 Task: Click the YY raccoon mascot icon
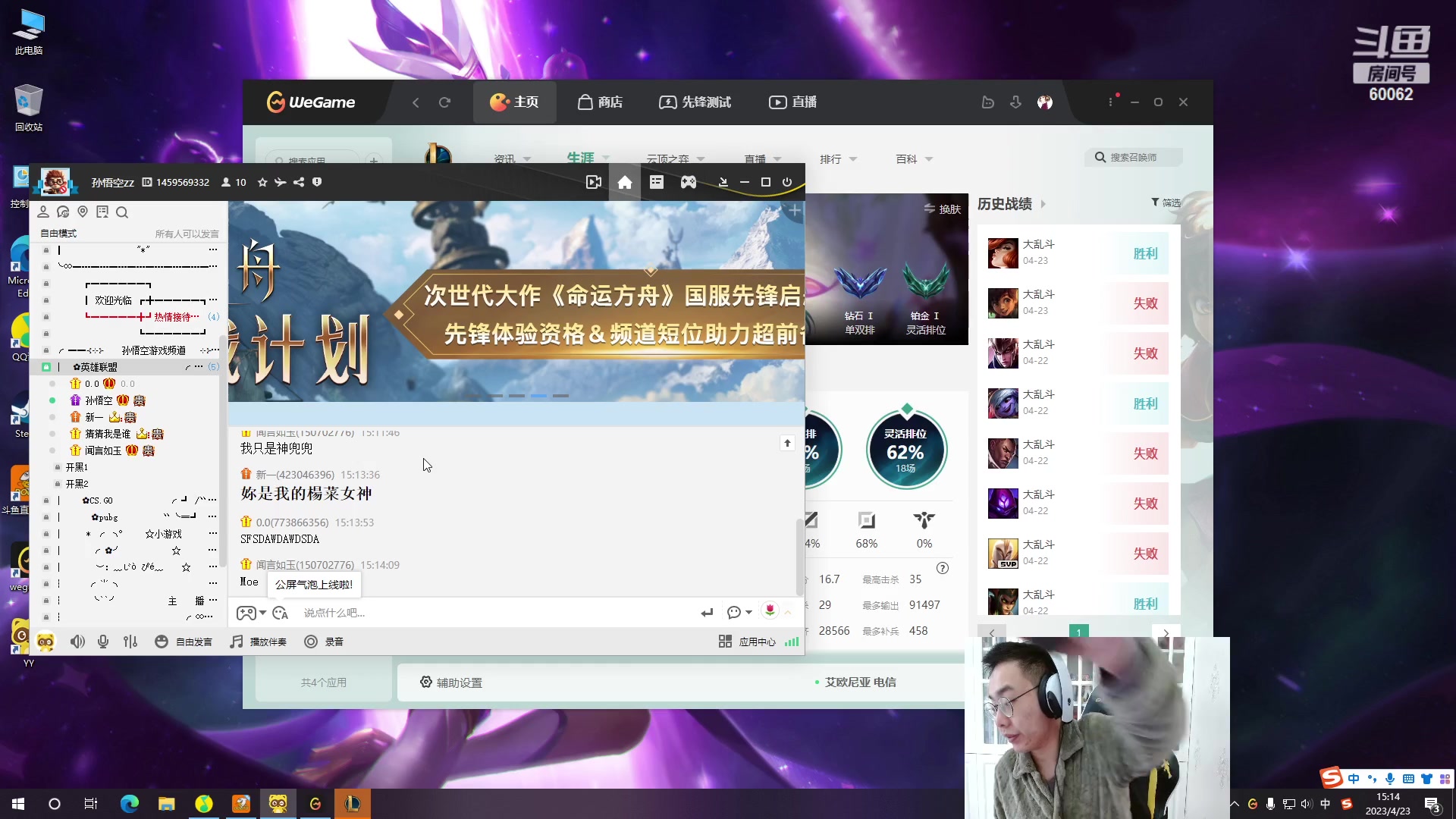click(x=45, y=642)
